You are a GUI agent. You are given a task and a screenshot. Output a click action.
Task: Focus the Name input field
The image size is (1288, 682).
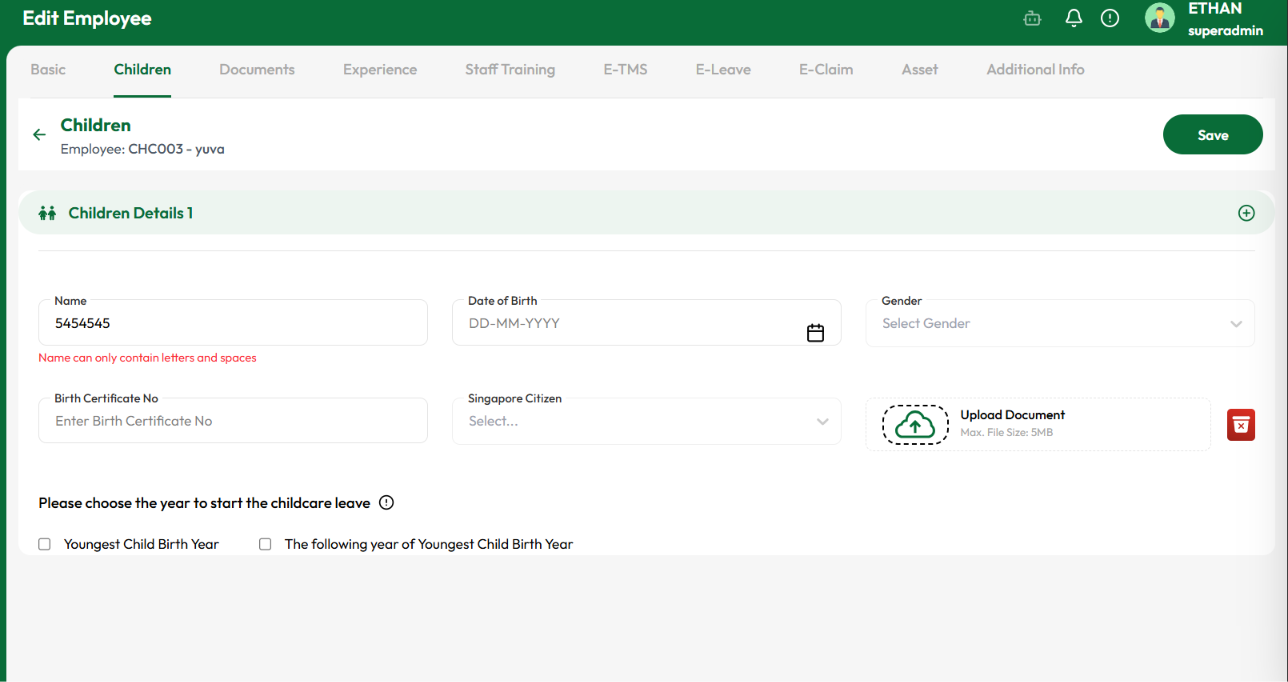(x=233, y=323)
